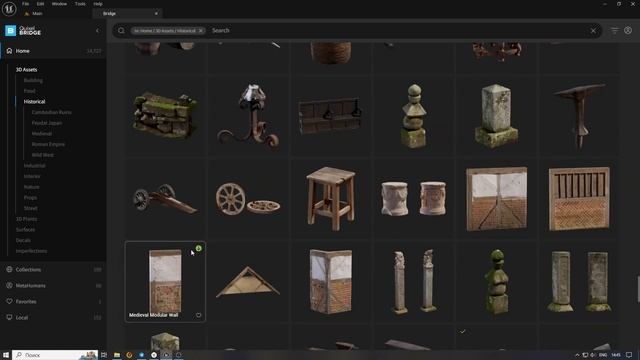Click the green download icon on Medieval Modular Wall

[x=198, y=248]
